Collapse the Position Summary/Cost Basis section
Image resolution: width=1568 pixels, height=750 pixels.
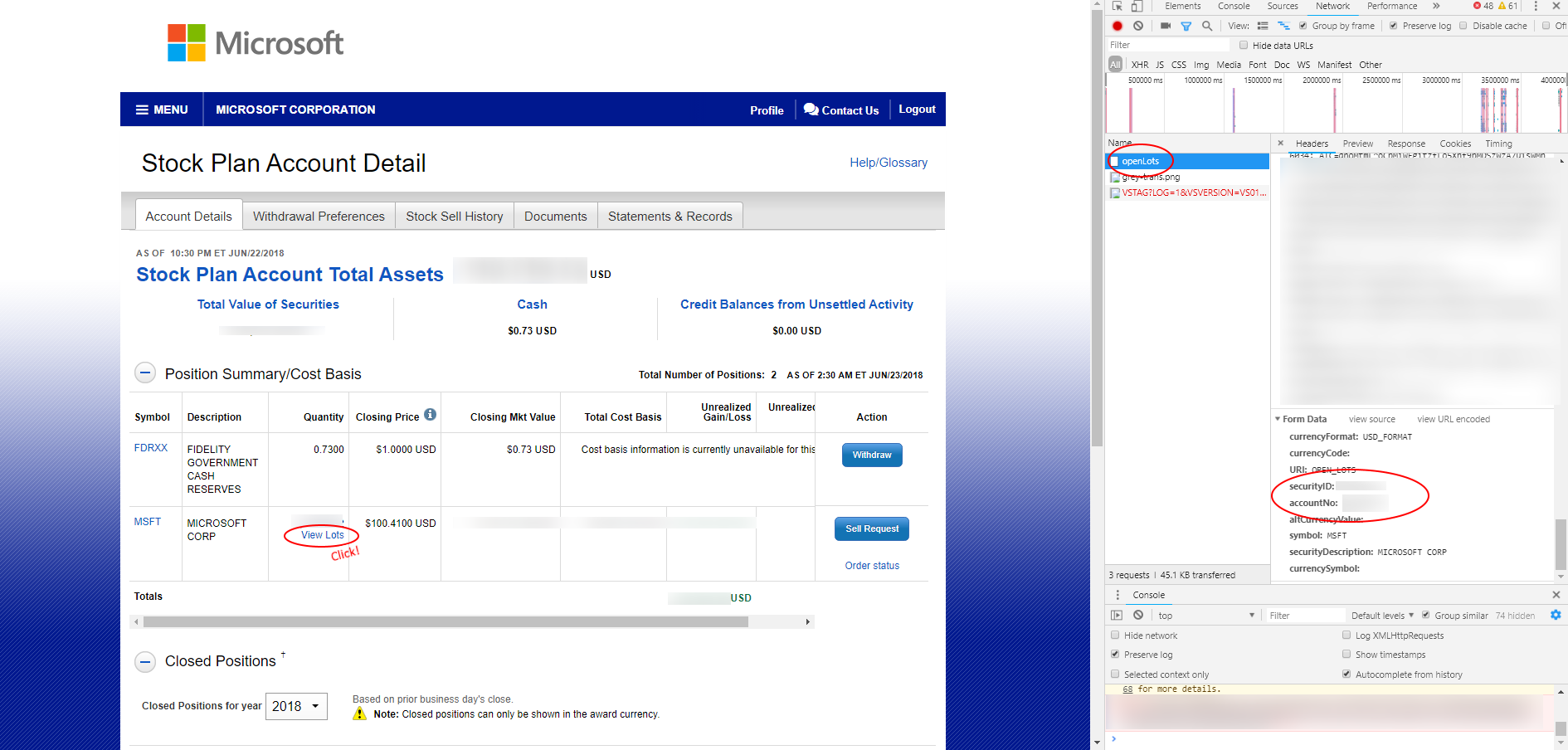tap(145, 373)
